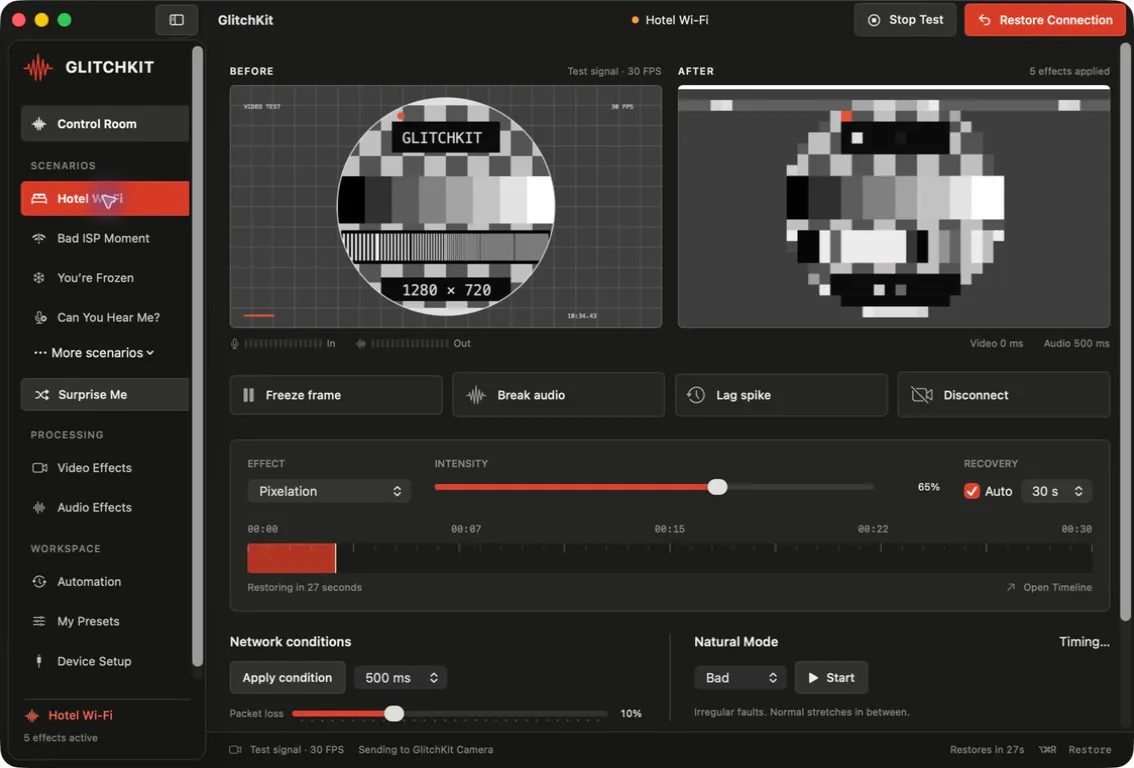Viewport: 1134px width, 768px height.
Task: Click the Lag spike button
Action: [781, 395]
